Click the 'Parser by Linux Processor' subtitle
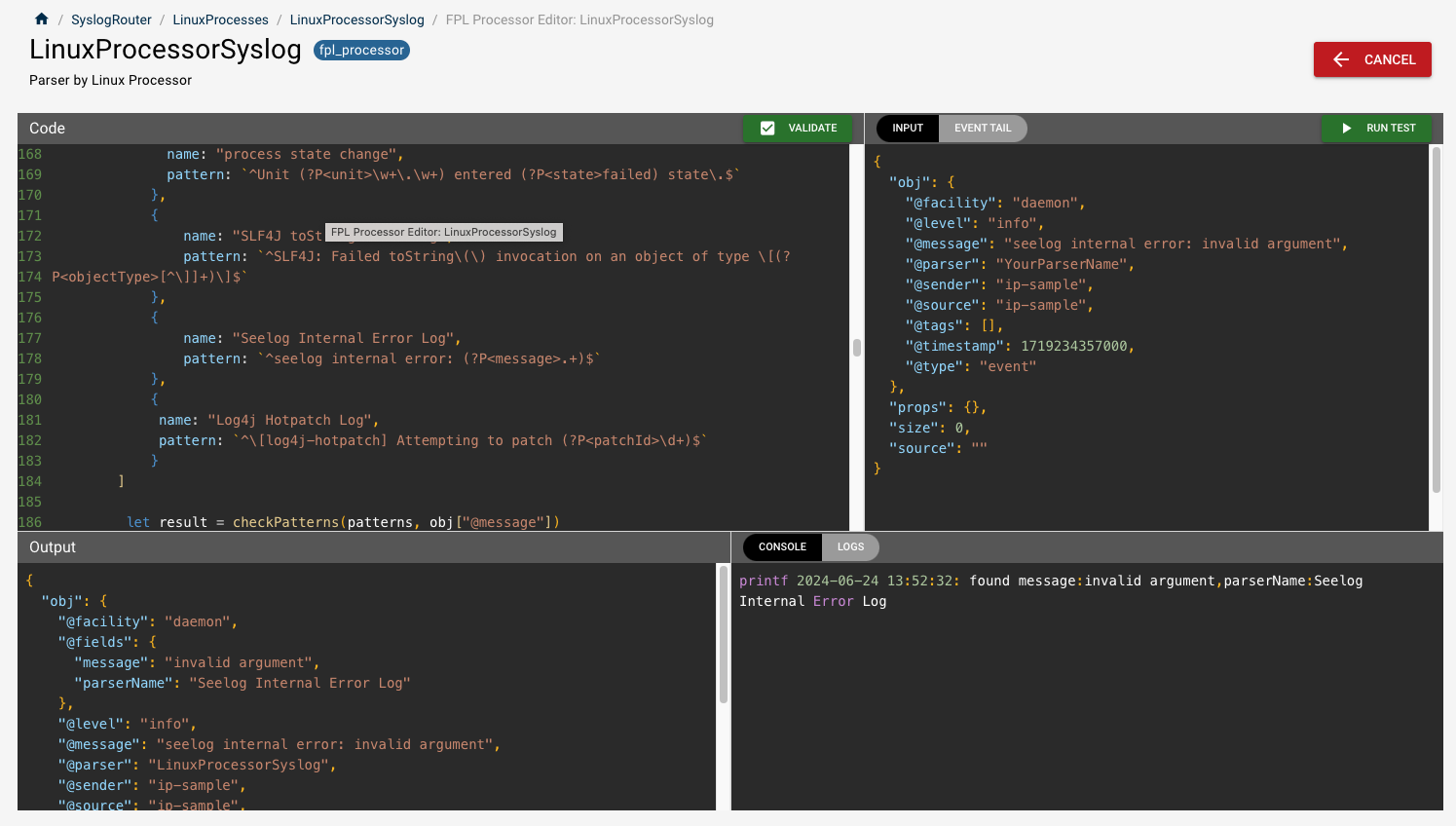The height and width of the screenshot is (826, 1456). [110, 80]
